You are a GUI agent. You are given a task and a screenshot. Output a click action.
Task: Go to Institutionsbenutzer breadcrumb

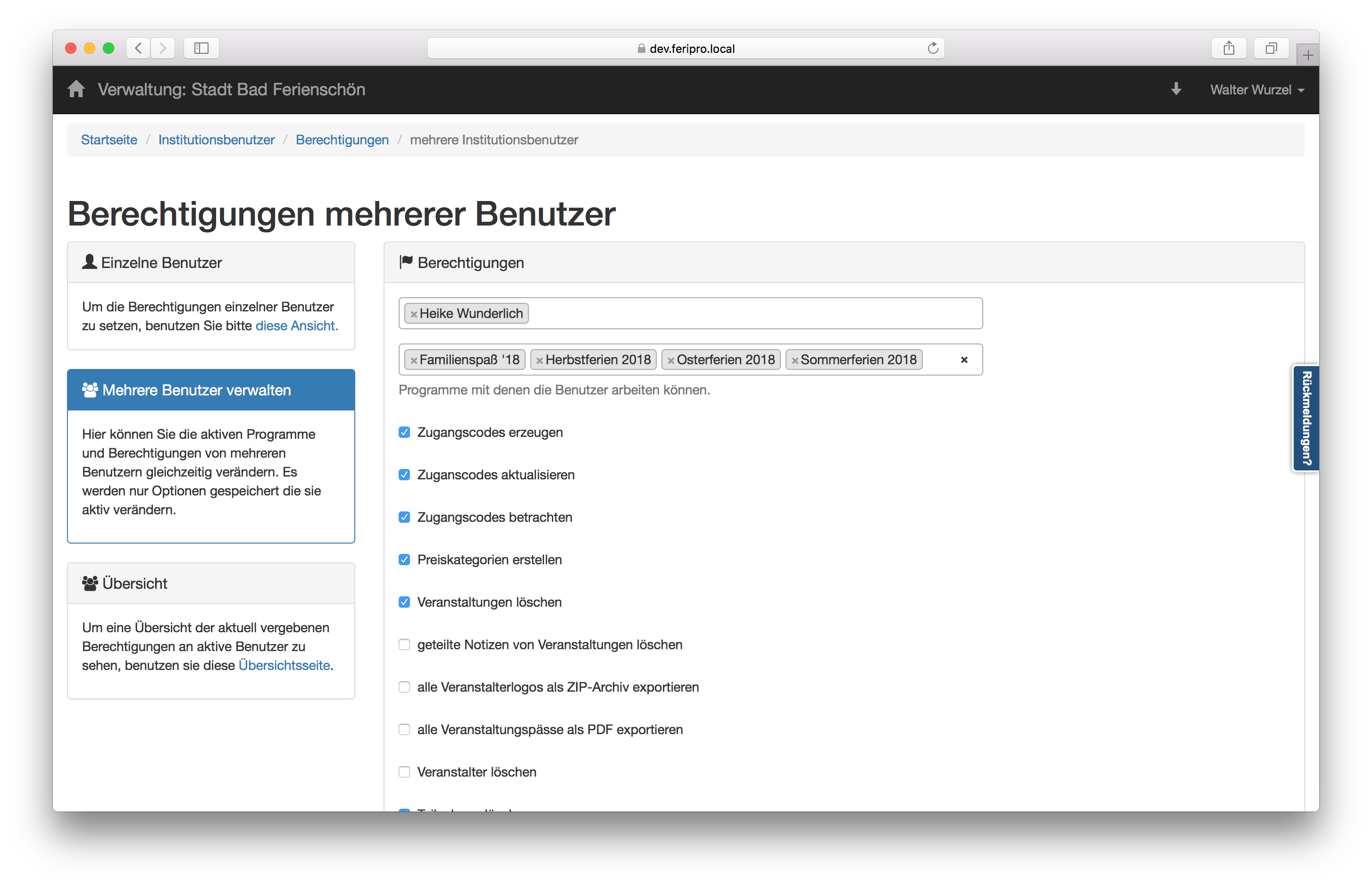point(216,140)
